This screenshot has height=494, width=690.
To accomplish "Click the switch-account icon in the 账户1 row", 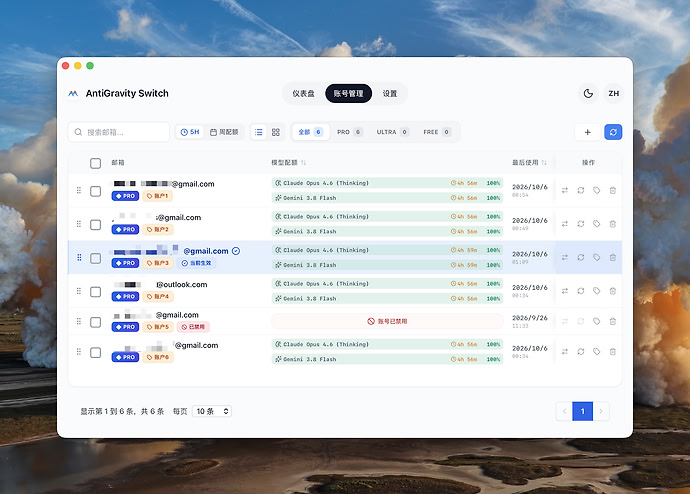I will 565,190.
